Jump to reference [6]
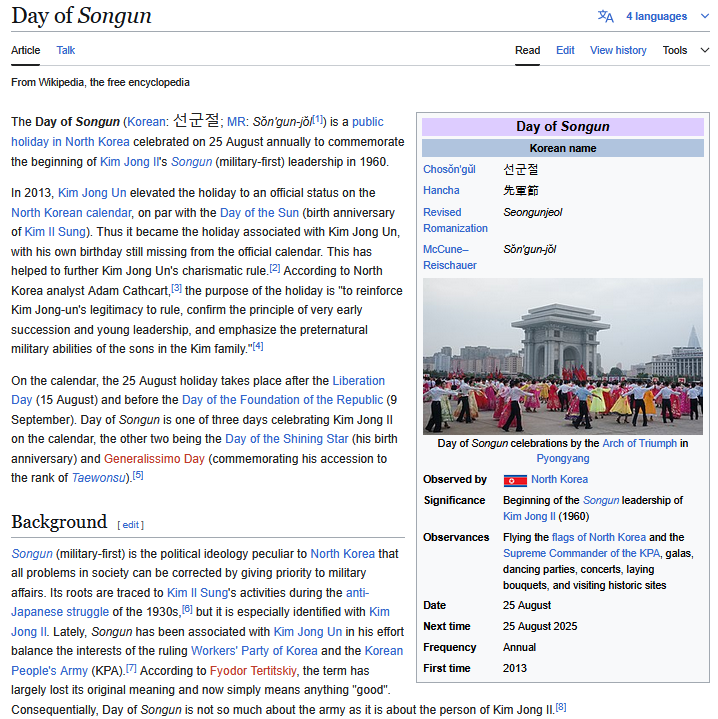718x719 pixels. click(x=187, y=609)
